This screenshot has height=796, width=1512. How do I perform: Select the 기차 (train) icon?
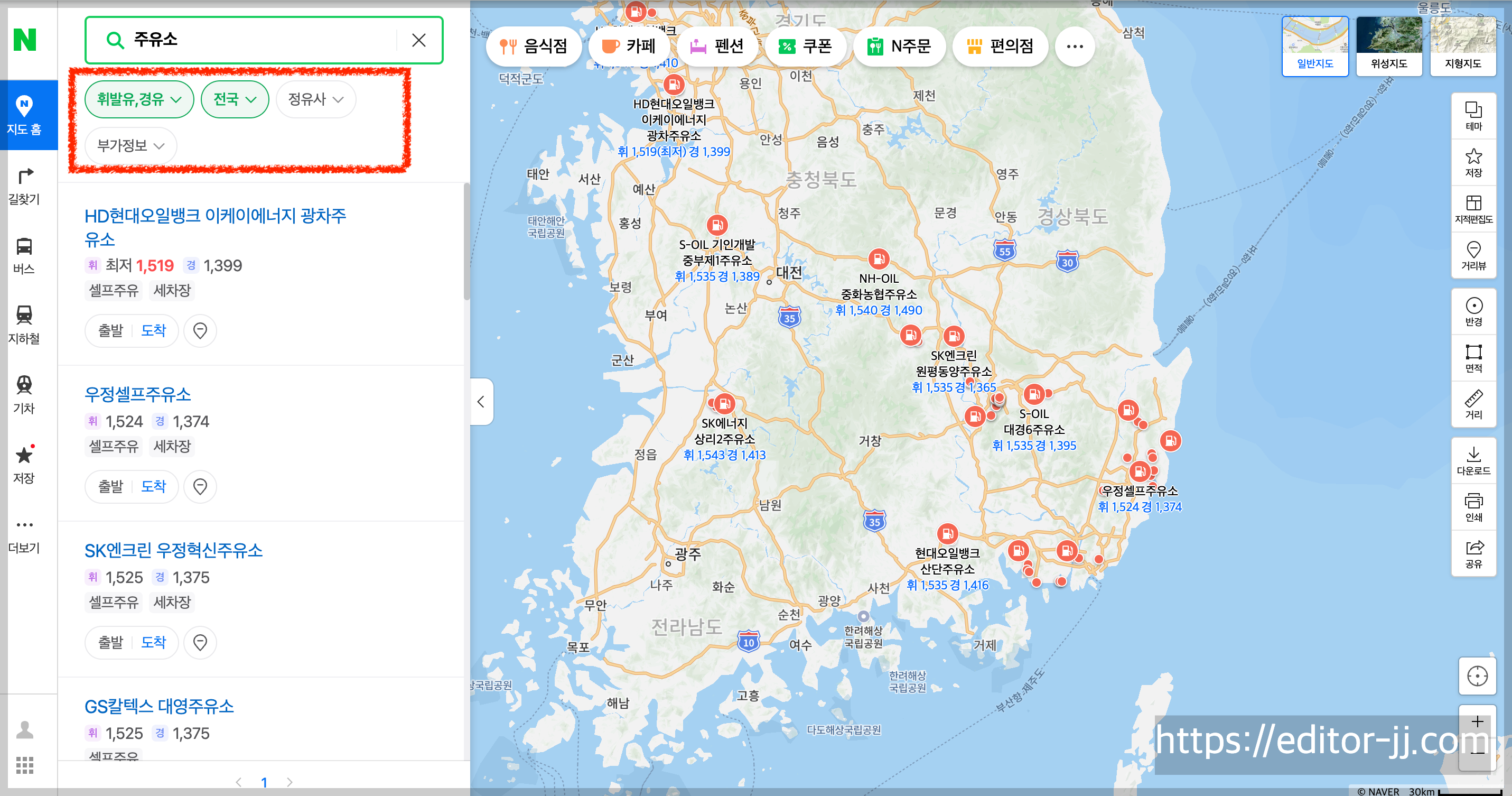click(23, 394)
